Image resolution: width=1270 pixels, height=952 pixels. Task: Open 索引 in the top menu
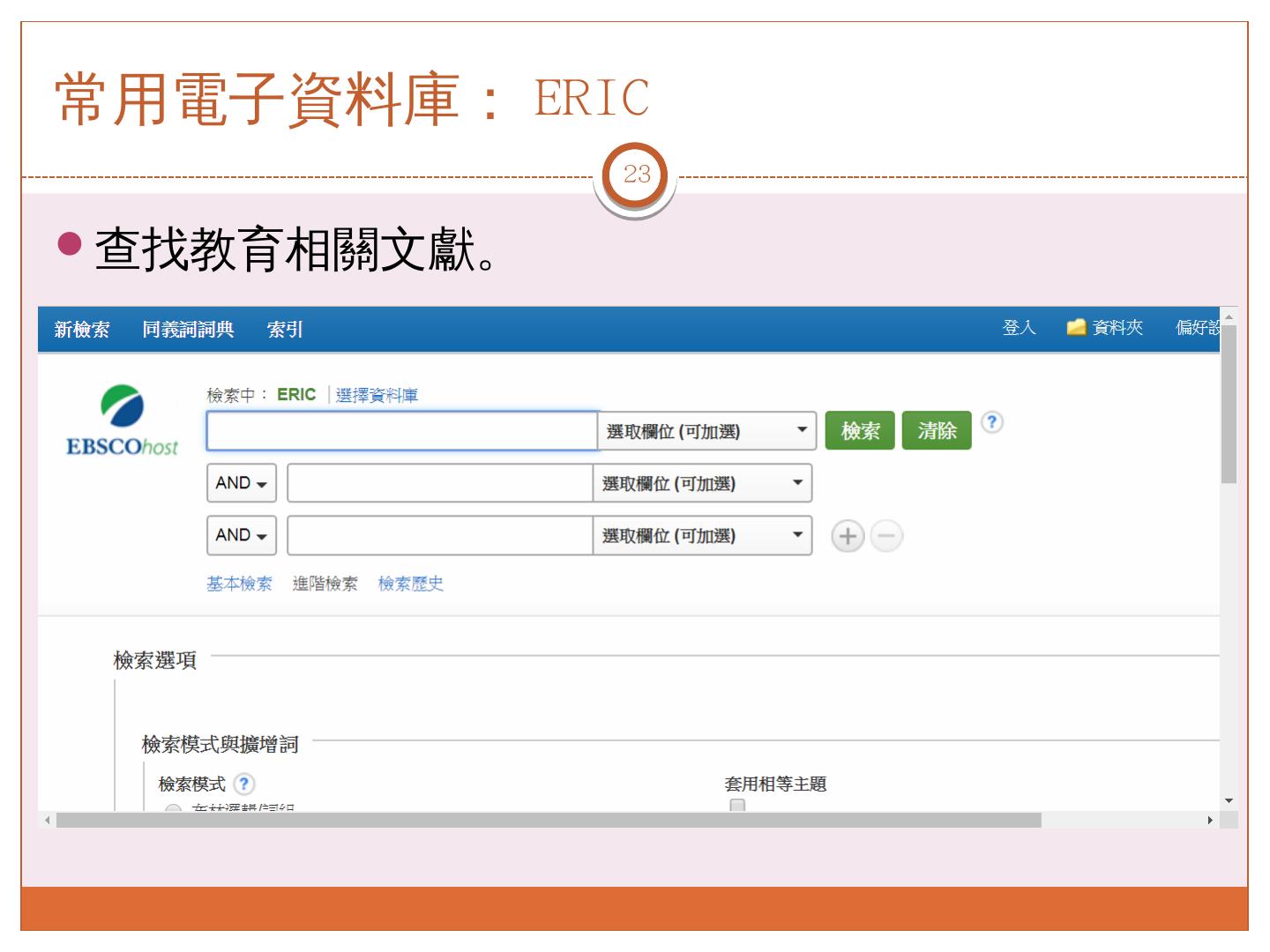[x=284, y=330]
